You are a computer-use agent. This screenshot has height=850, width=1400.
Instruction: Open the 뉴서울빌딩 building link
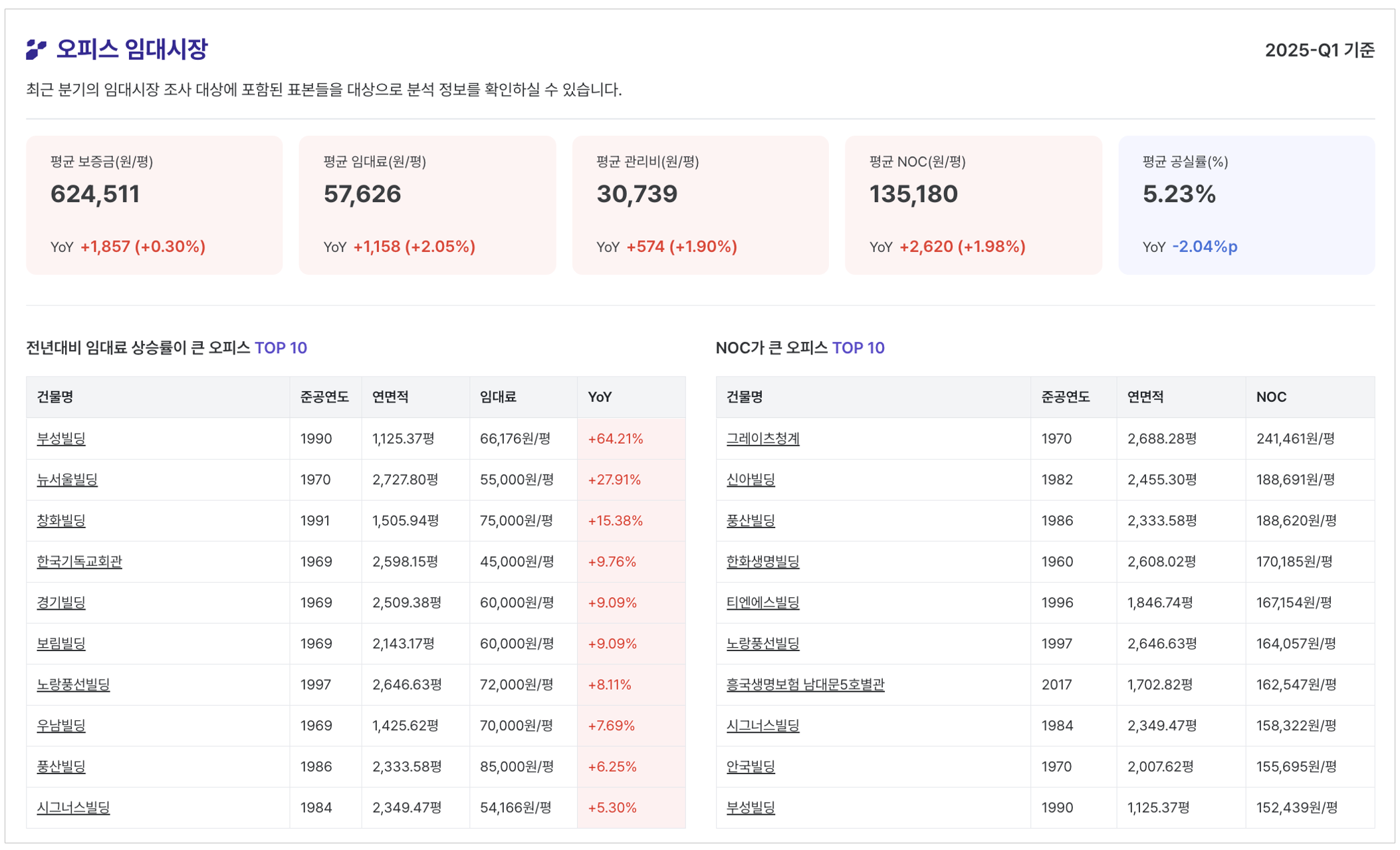67,480
